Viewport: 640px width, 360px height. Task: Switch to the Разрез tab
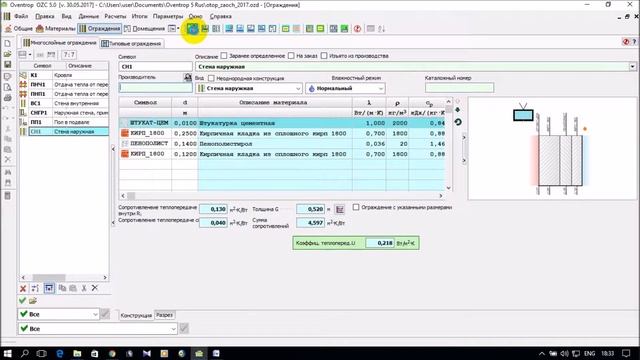coord(164,315)
